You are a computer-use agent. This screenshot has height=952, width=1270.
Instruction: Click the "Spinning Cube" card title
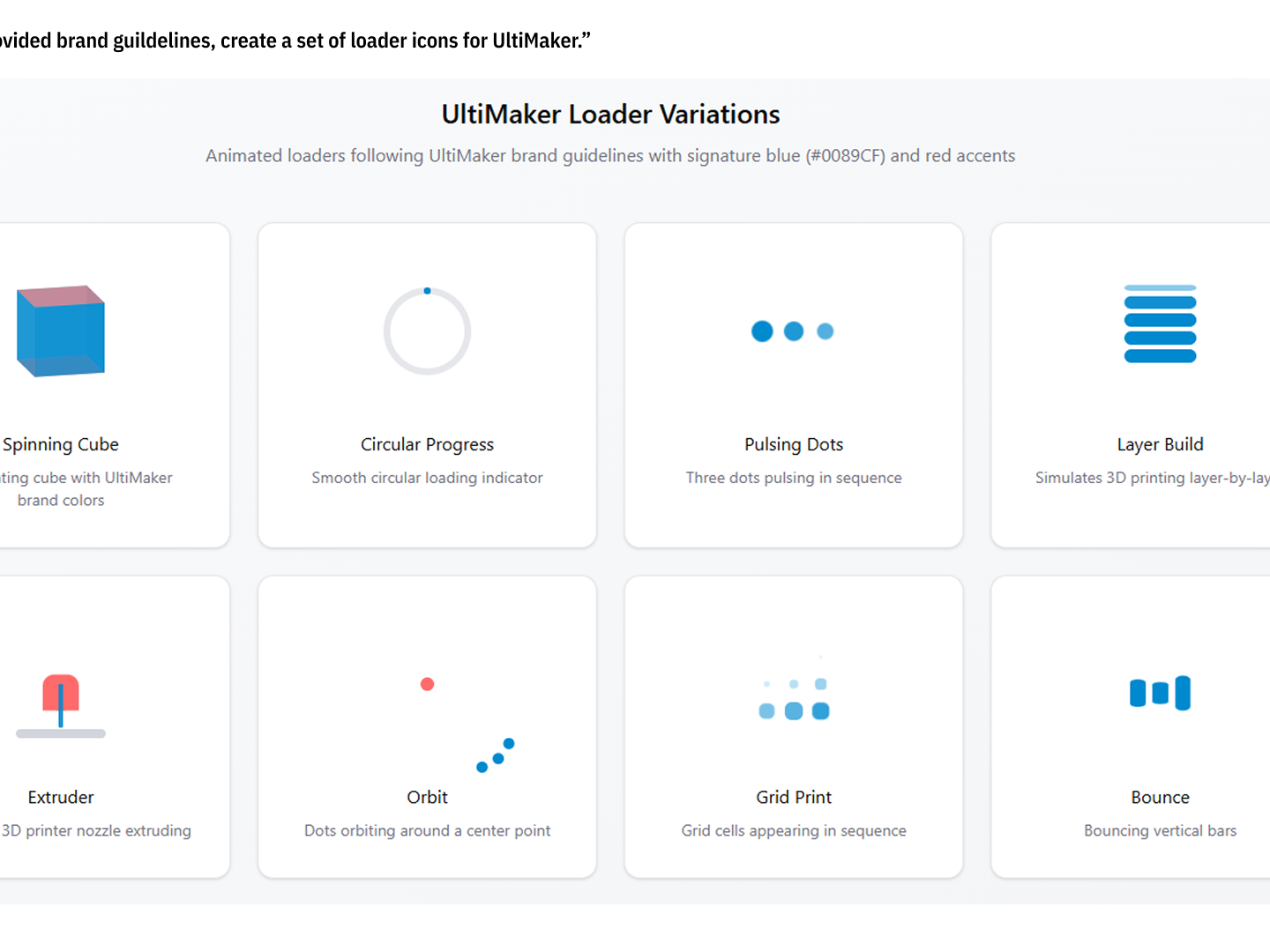pos(61,444)
